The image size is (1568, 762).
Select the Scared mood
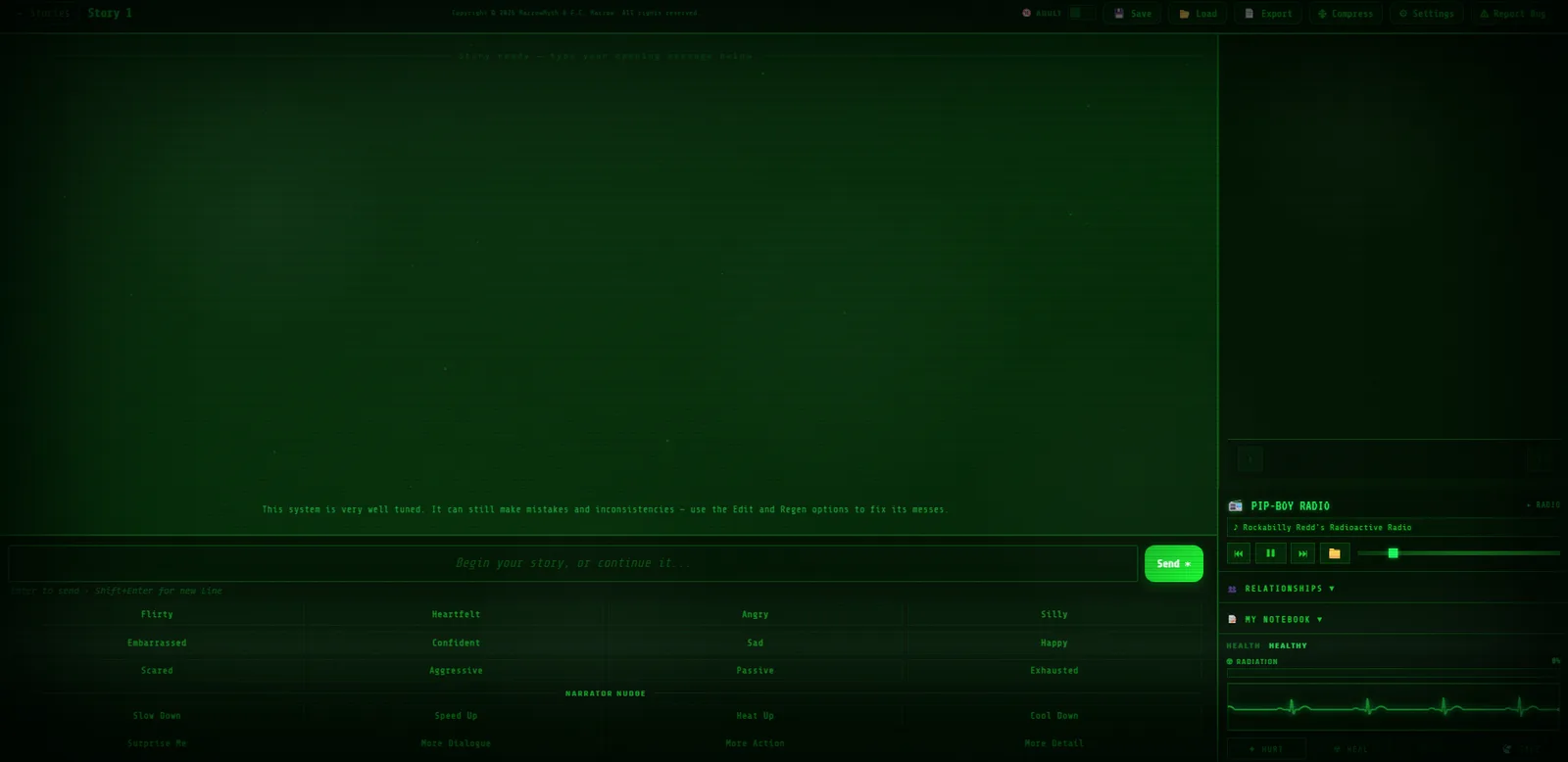pos(157,670)
